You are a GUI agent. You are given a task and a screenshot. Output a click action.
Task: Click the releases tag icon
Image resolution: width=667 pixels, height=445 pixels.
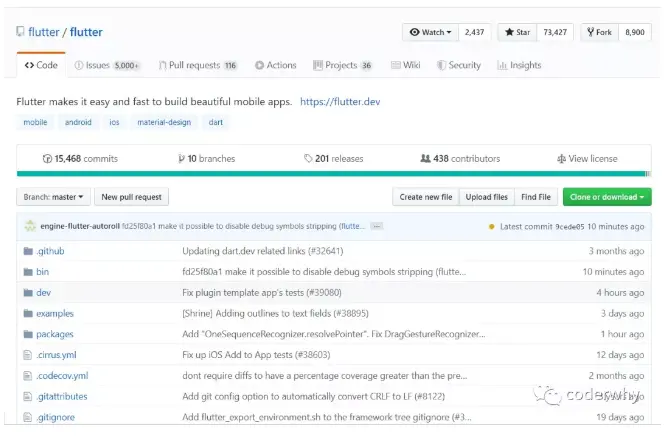point(308,159)
